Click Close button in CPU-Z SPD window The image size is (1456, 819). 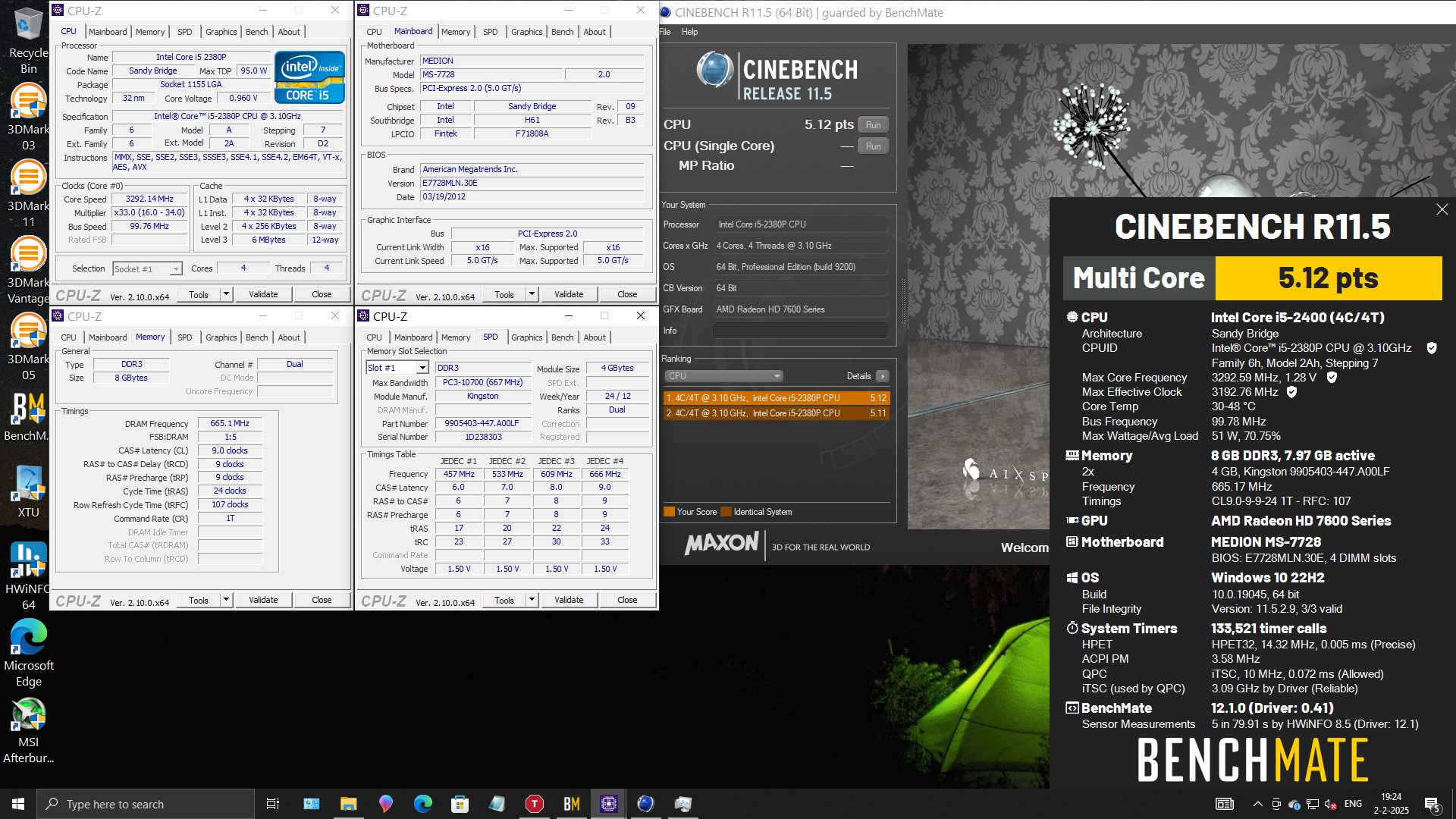pyautogui.click(x=627, y=600)
